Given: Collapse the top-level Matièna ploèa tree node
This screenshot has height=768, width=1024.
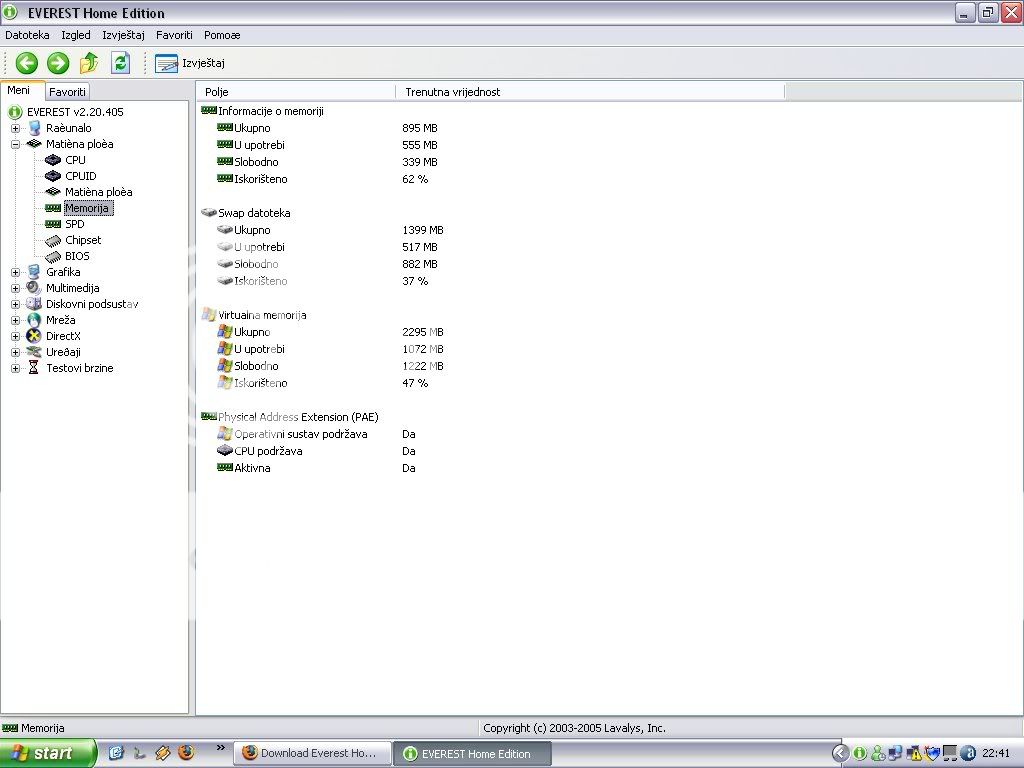Looking at the screenshot, I should tap(16, 144).
